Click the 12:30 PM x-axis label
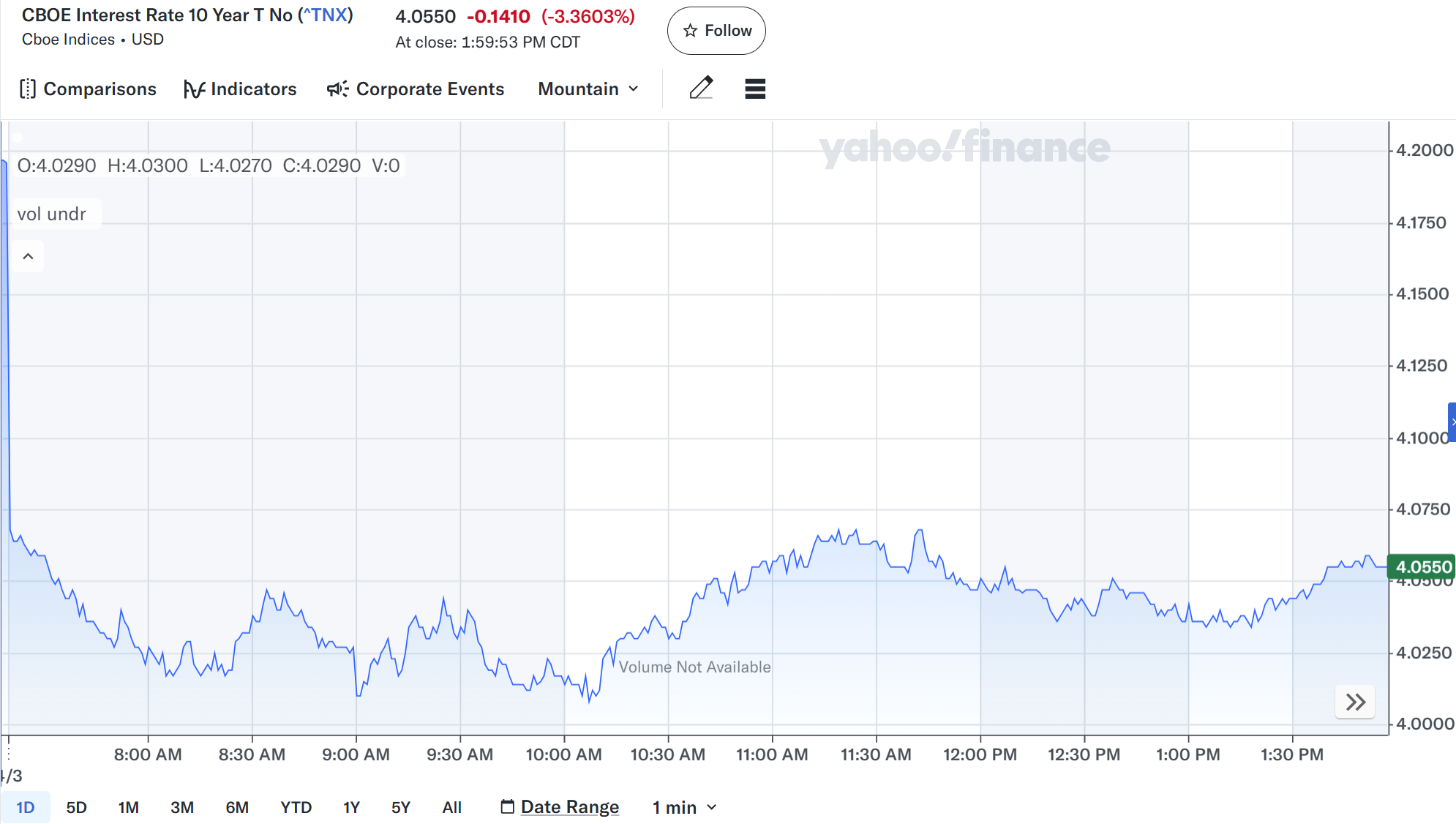The image size is (1456, 824). [1084, 754]
